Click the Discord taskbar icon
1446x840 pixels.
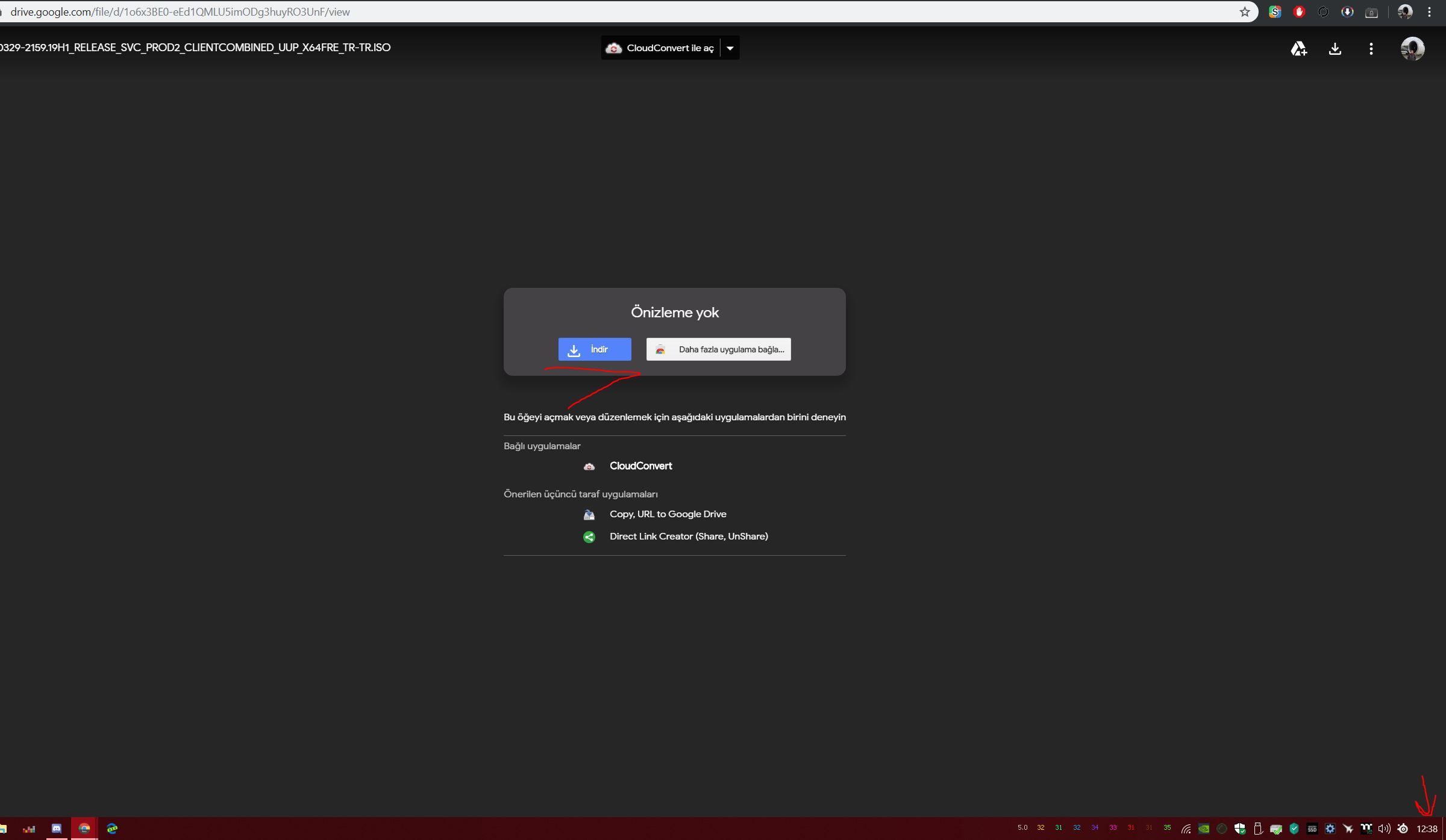(56, 829)
